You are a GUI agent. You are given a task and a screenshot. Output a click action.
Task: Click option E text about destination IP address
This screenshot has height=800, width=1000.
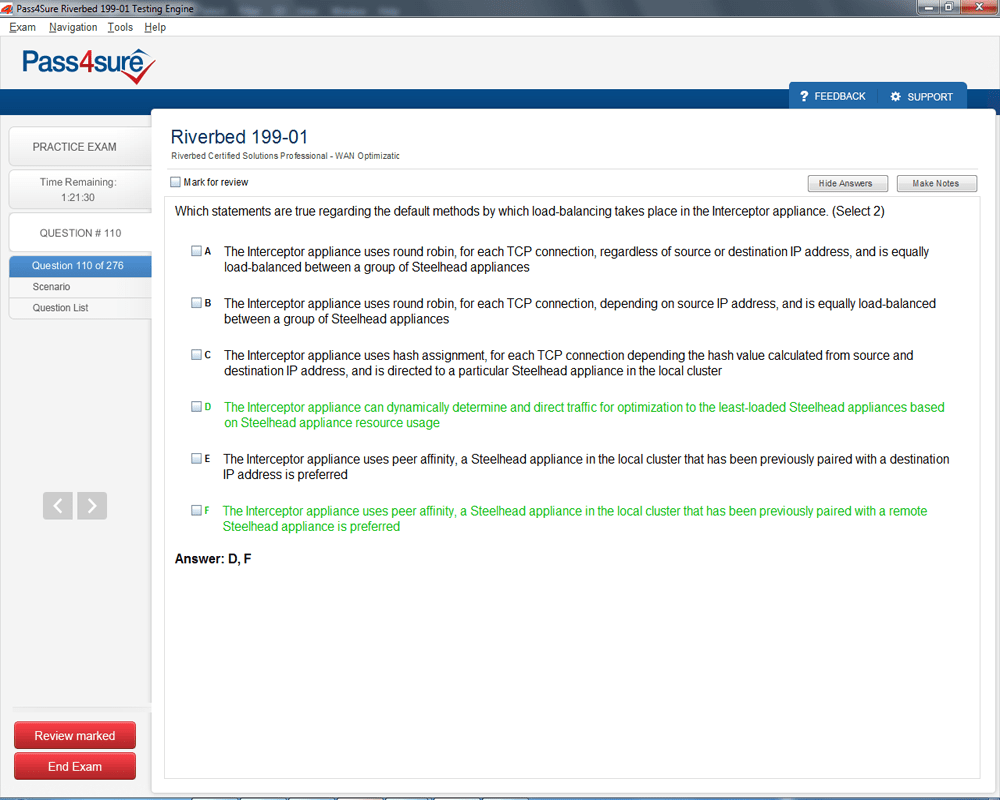click(586, 466)
